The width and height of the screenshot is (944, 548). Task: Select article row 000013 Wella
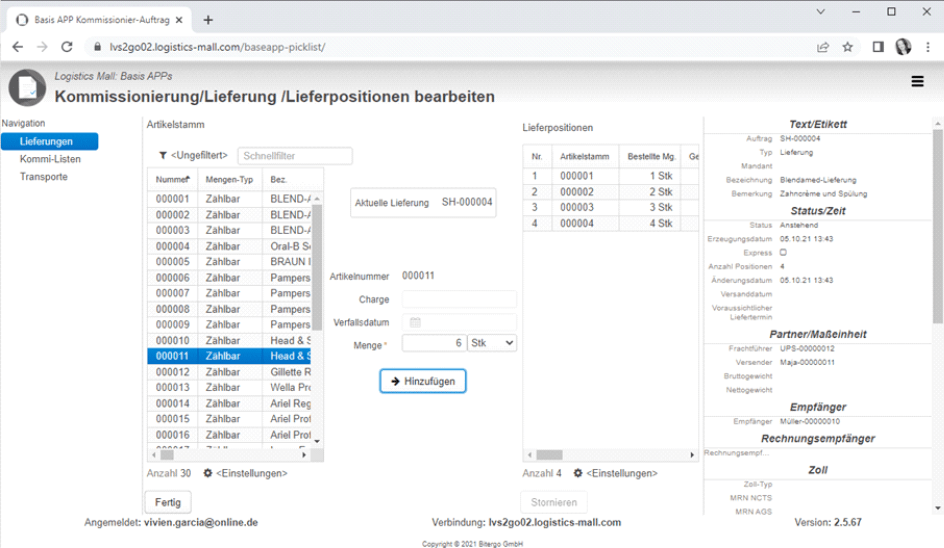[x=229, y=388]
